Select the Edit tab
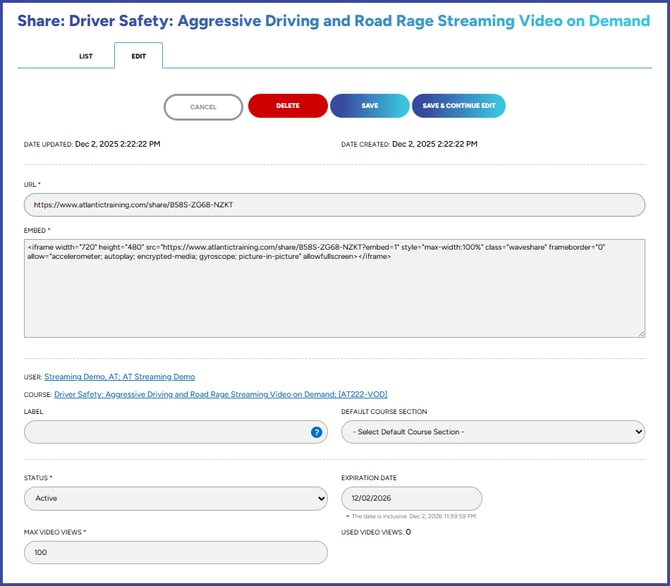Screen dimensions: 670x586 138,56
